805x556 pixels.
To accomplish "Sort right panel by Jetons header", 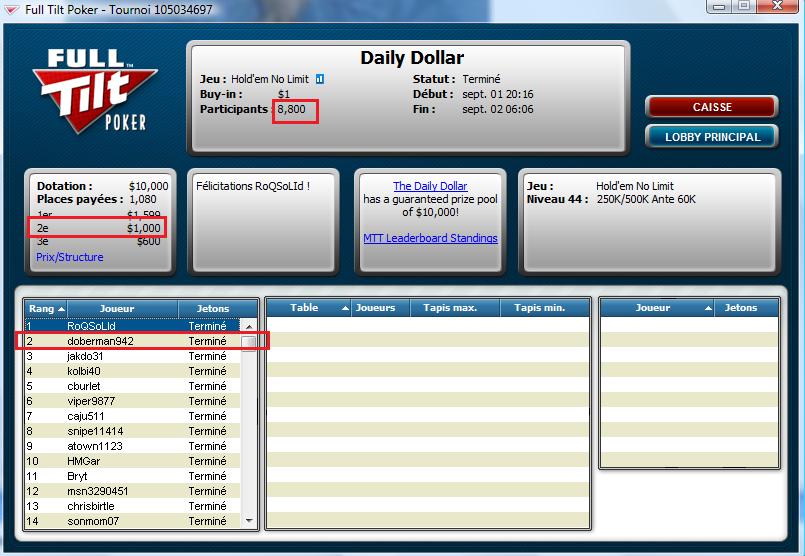I will [x=746, y=308].
